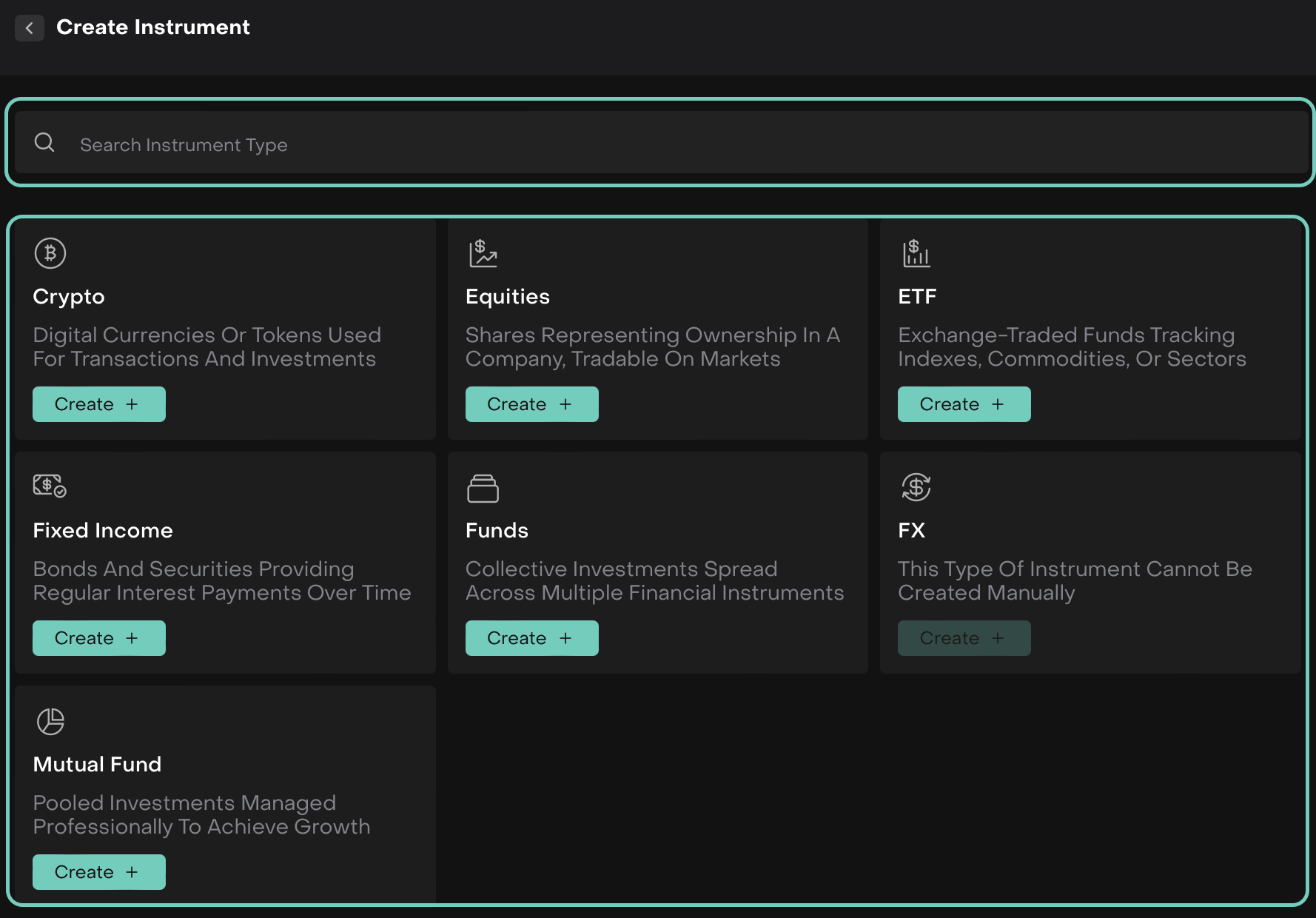Click the Crypto bitcoin icon
The height and width of the screenshot is (918, 1316).
pyautogui.click(x=50, y=253)
